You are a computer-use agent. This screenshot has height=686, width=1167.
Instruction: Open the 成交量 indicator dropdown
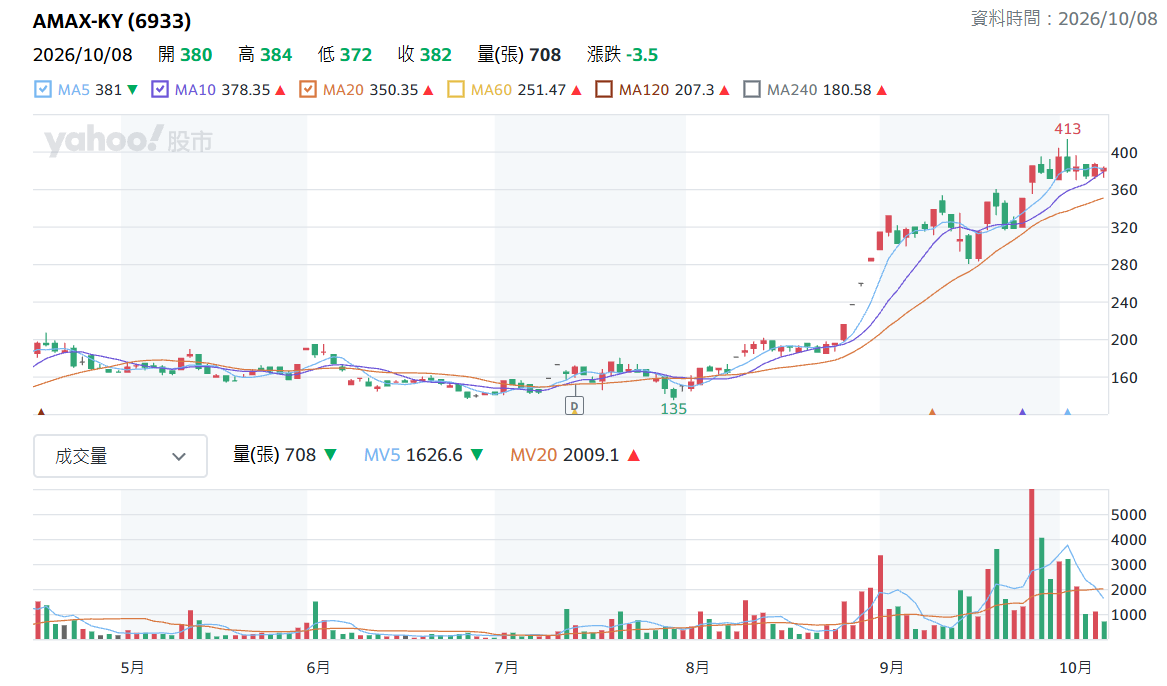[x=121, y=456]
